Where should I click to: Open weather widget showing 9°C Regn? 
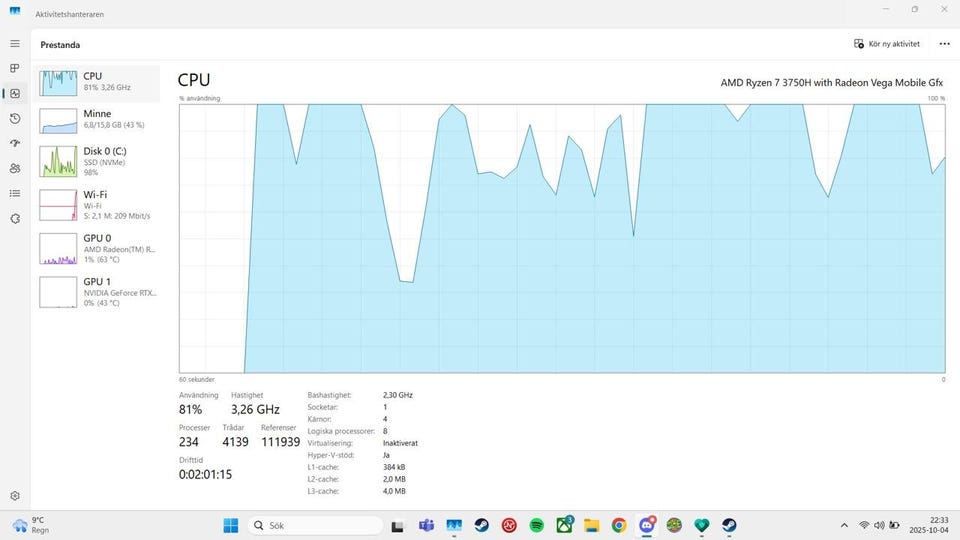(x=31, y=525)
